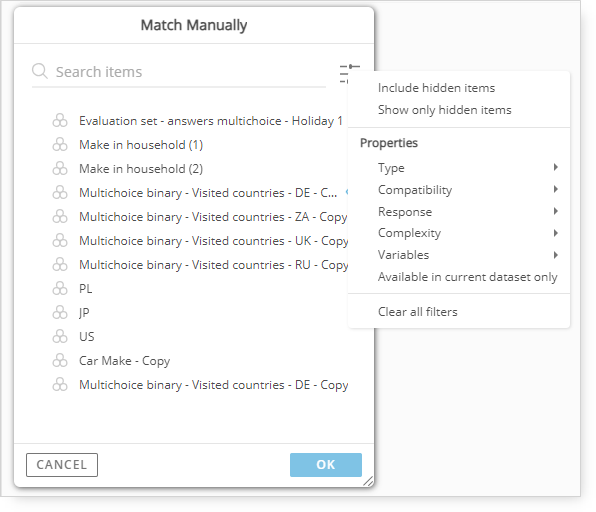The image size is (596, 512).
Task: Click the CANCEL button
Action: (62, 464)
